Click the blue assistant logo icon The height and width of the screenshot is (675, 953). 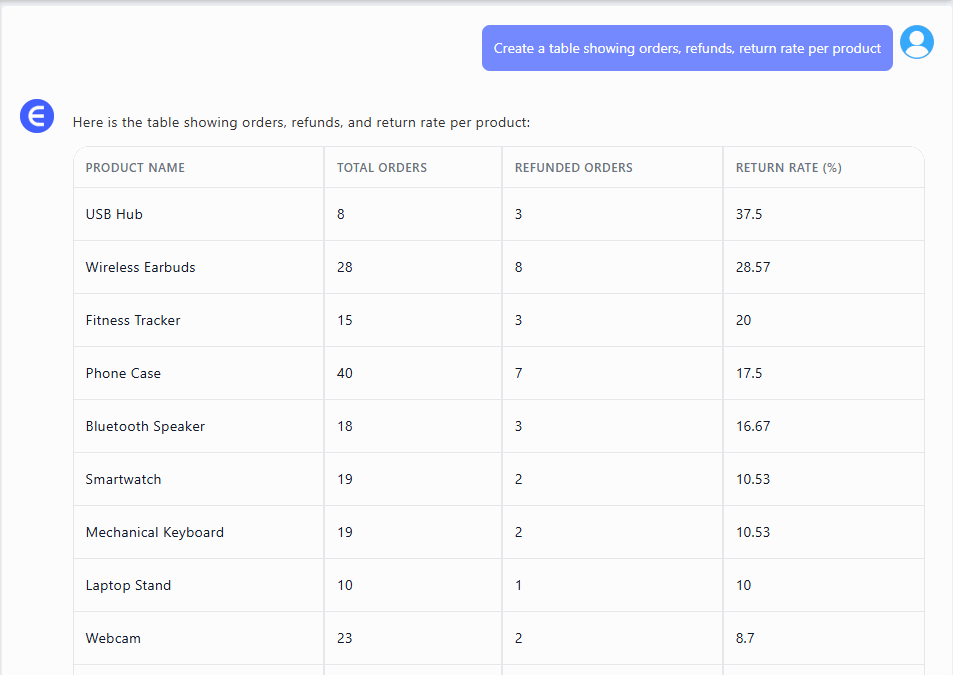(x=37, y=116)
